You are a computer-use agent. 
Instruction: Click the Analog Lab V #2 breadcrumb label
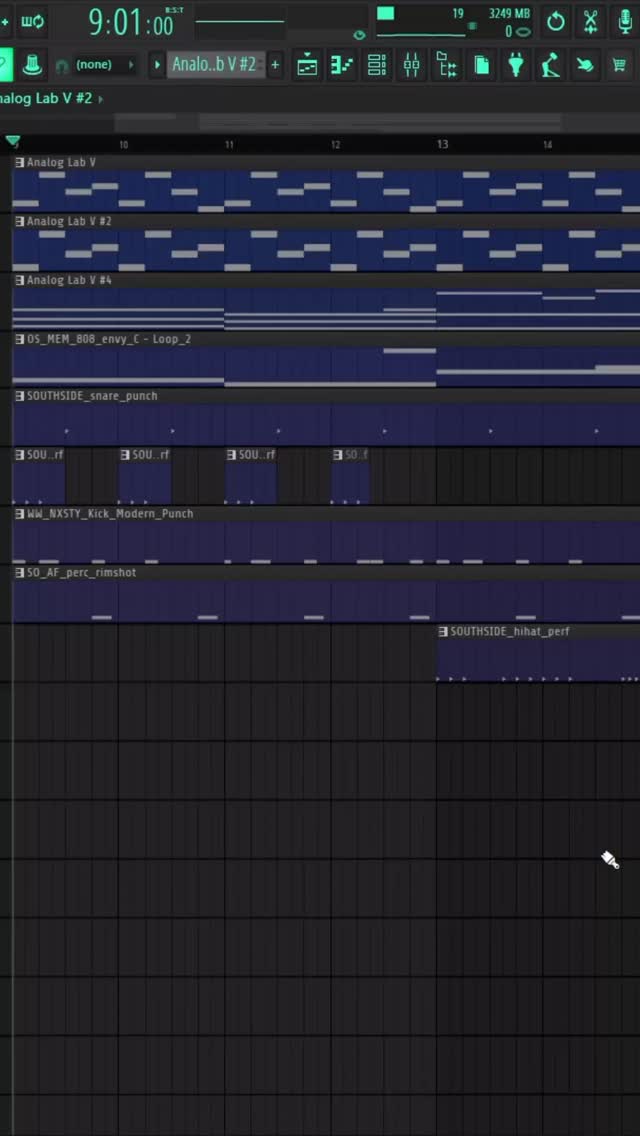click(x=45, y=99)
